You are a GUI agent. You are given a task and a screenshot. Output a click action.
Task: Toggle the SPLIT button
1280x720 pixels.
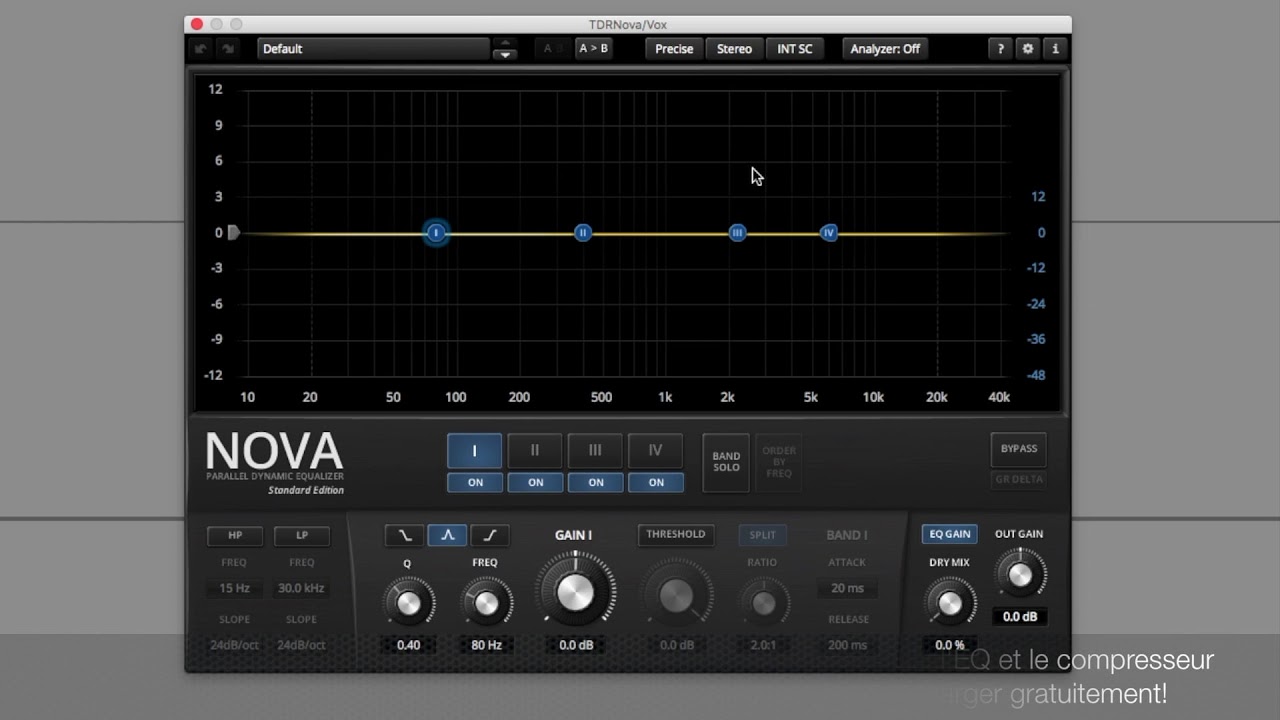coord(763,535)
